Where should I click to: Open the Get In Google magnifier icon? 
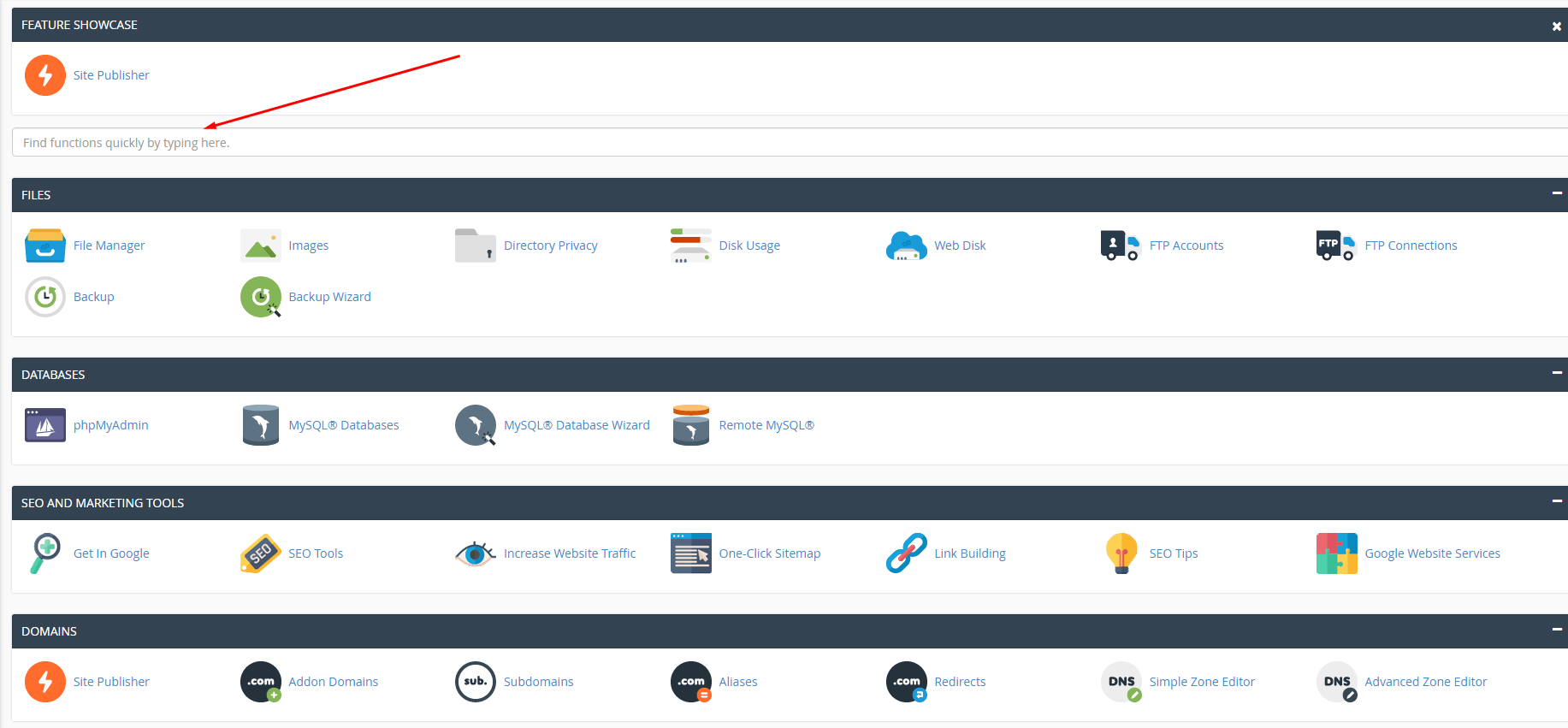[x=45, y=553]
